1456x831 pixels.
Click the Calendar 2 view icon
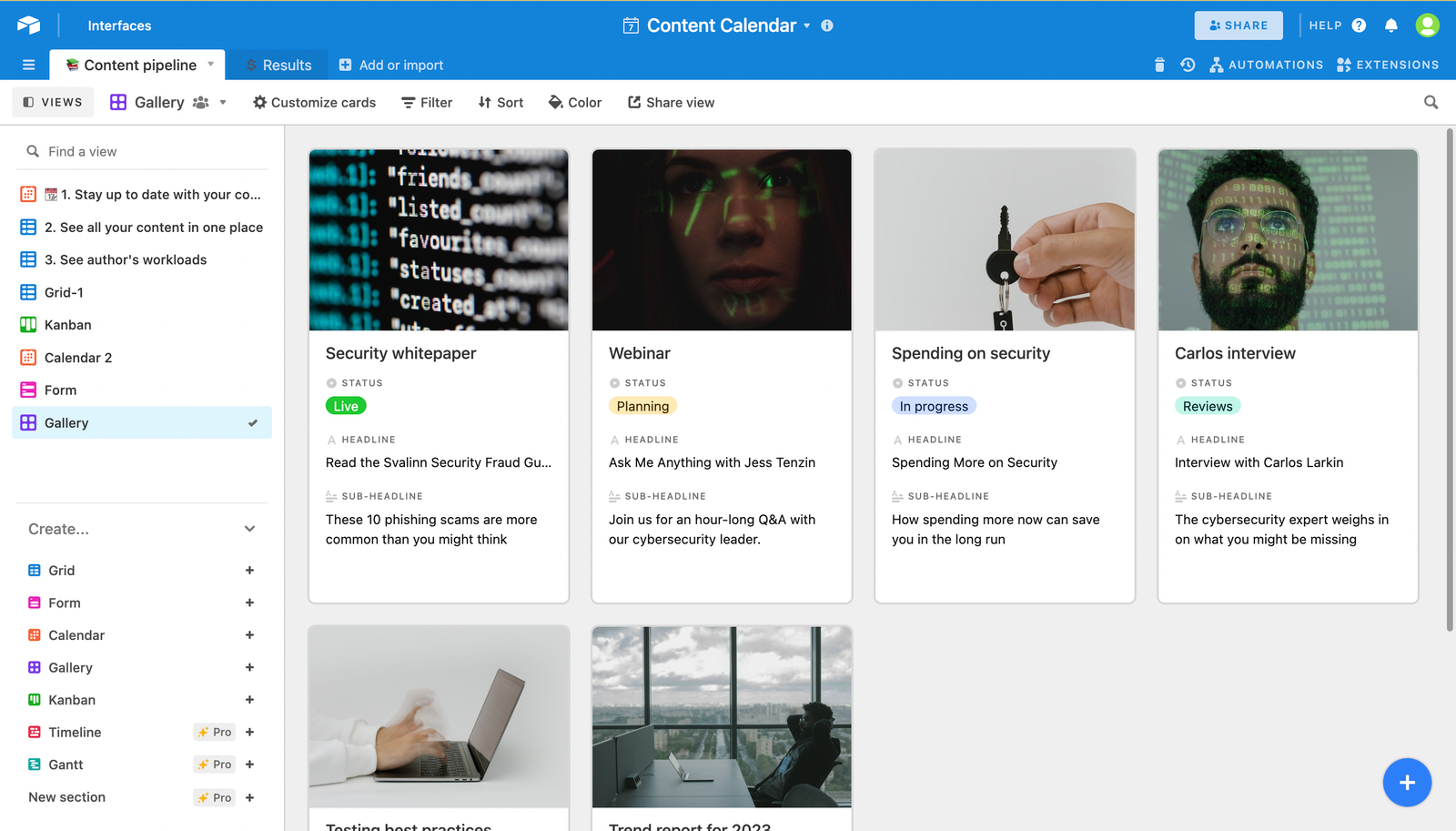click(x=28, y=358)
